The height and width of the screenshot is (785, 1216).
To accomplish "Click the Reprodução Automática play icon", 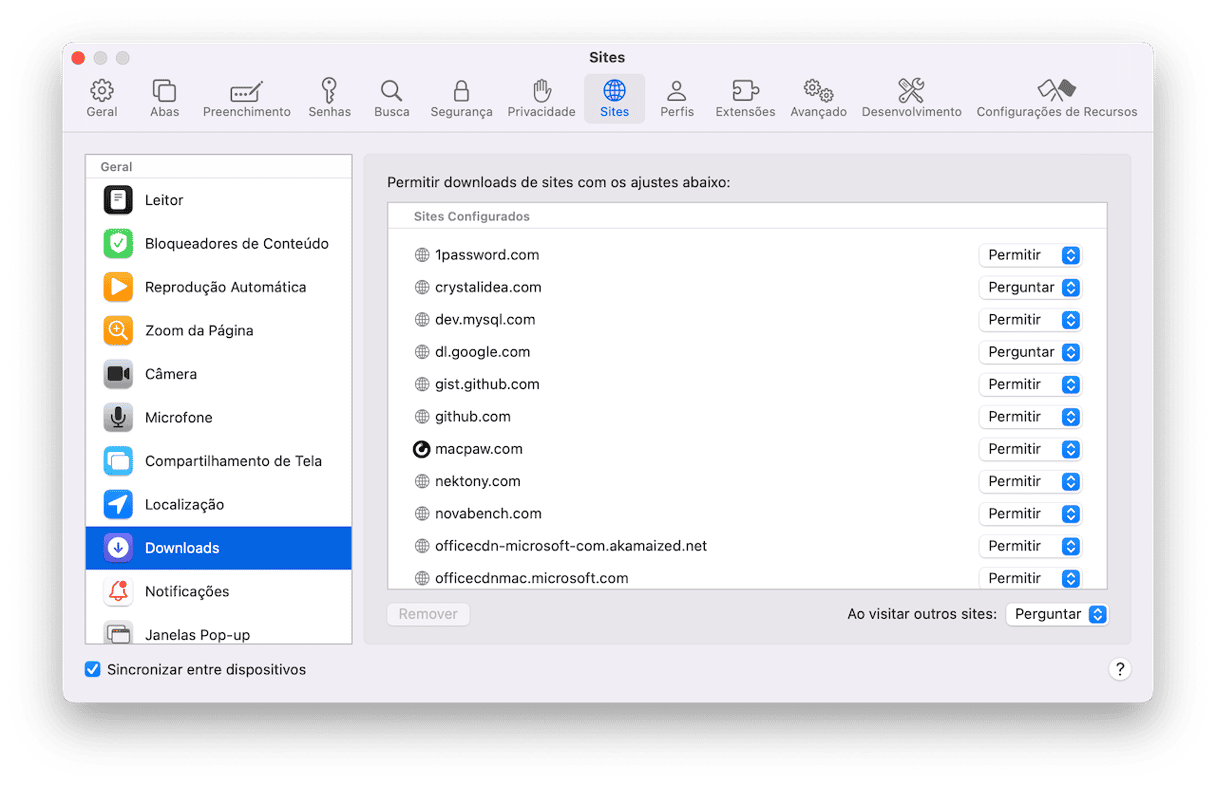I will (x=118, y=287).
